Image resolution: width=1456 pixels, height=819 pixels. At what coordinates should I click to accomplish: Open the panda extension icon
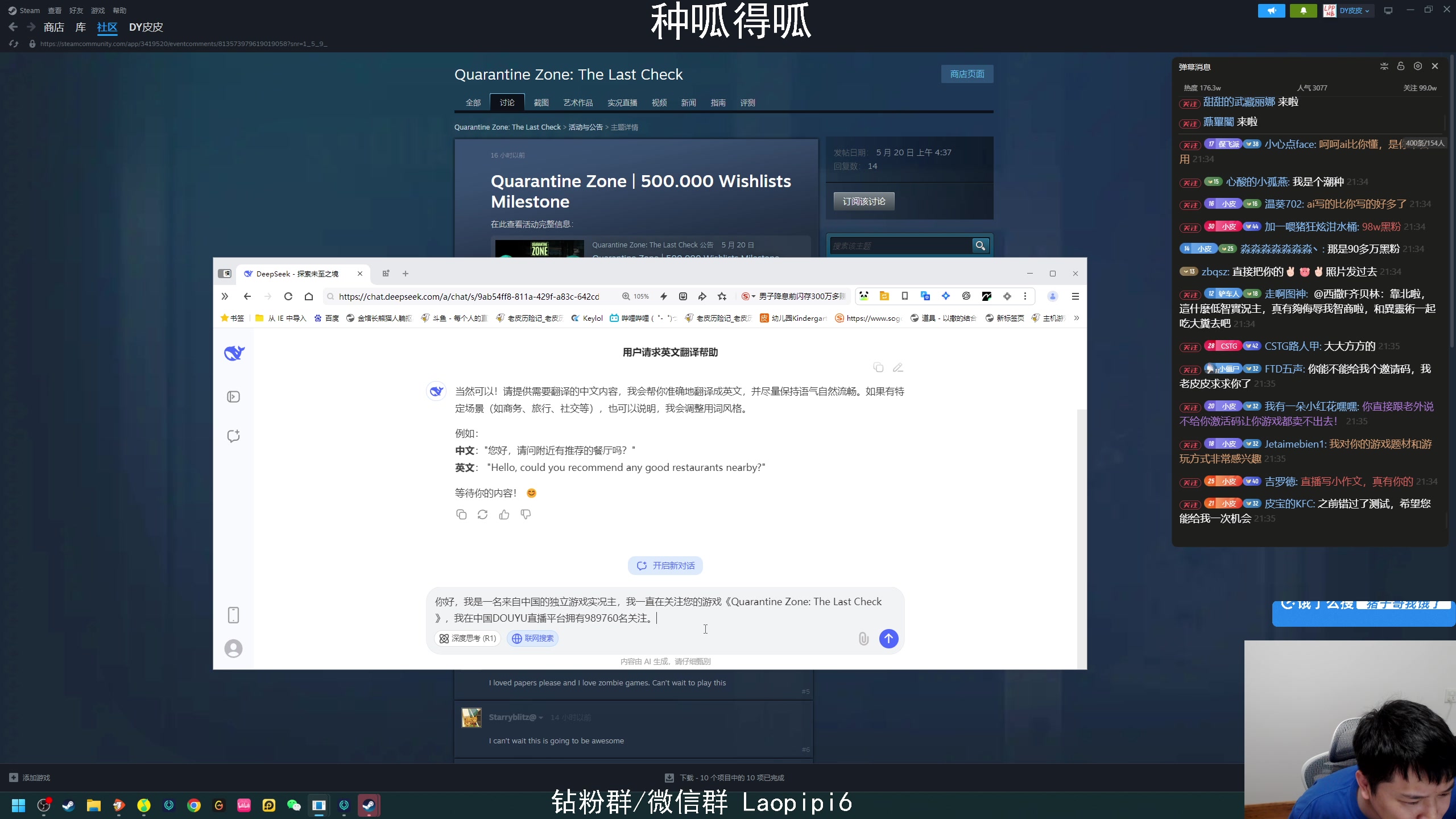[864, 296]
